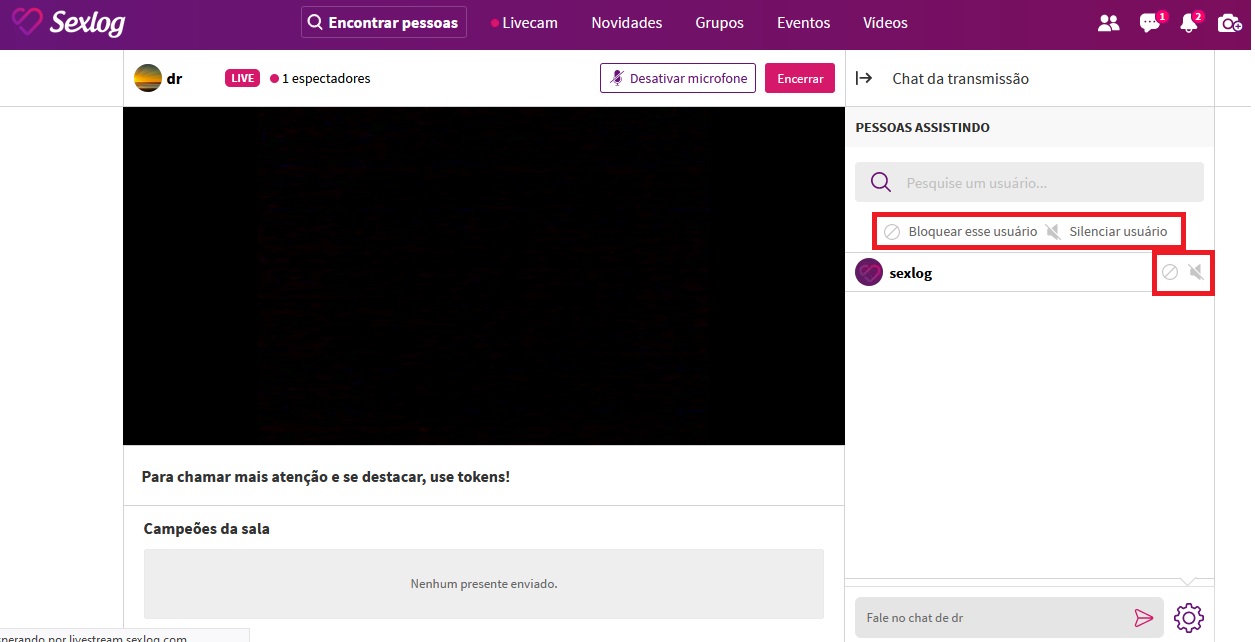The image size is (1255, 642).
Task: Click the magnifier icon in user search
Action: tap(881, 182)
